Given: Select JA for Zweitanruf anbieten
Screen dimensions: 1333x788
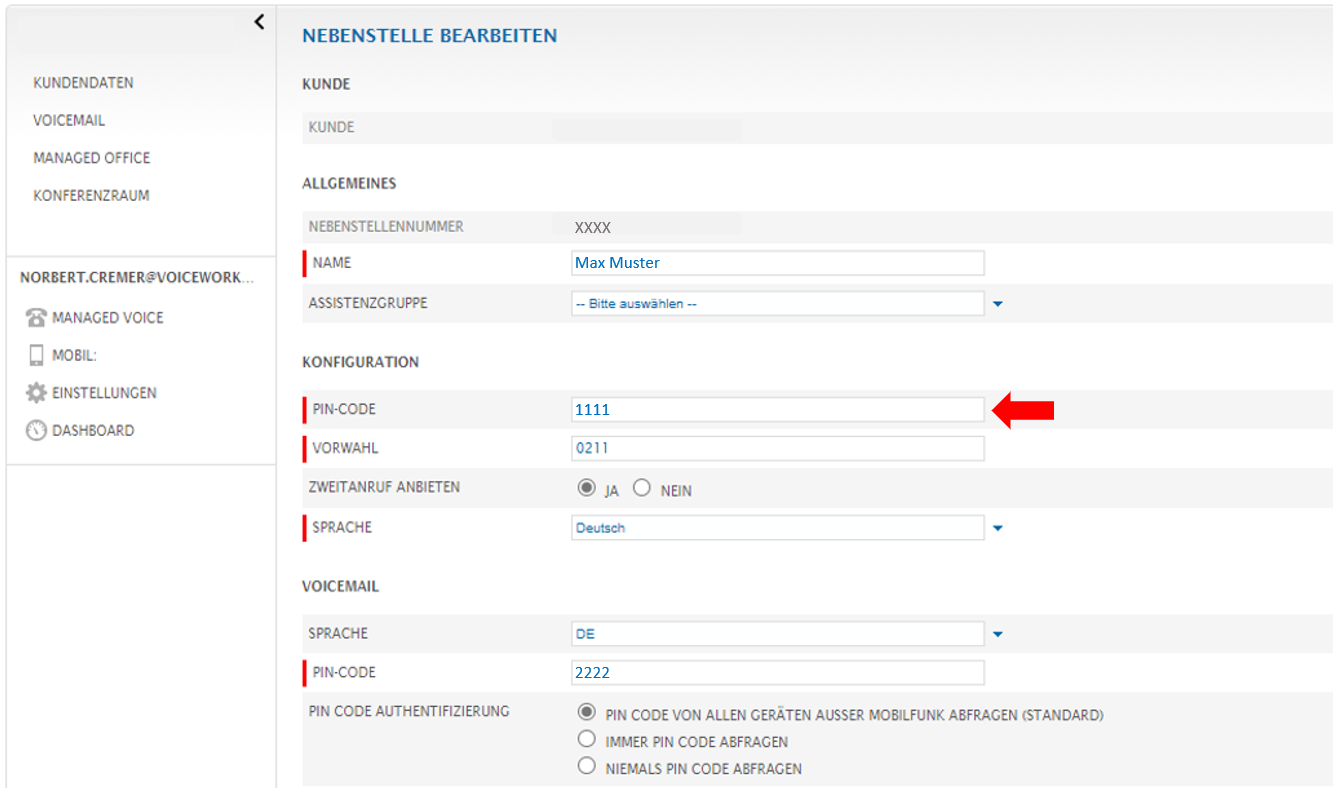Looking at the screenshot, I should pyautogui.click(x=586, y=489).
